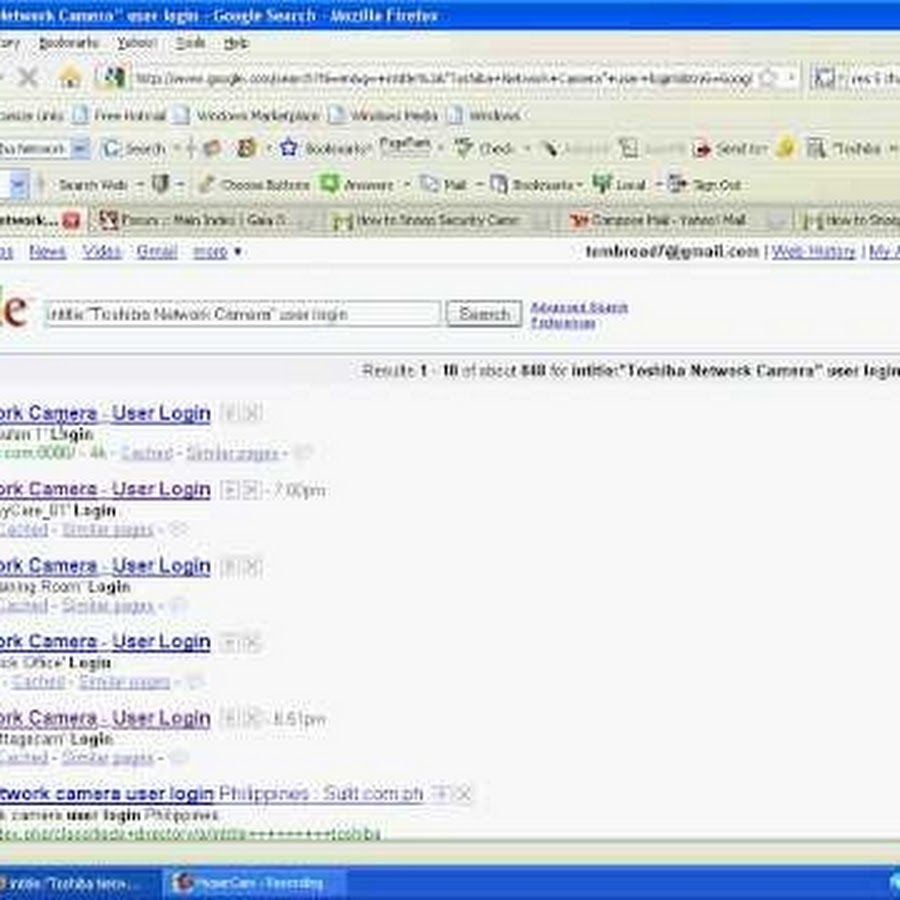The width and height of the screenshot is (900, 900).
Task: Open first result's User Login link
Action: point(105,413)
